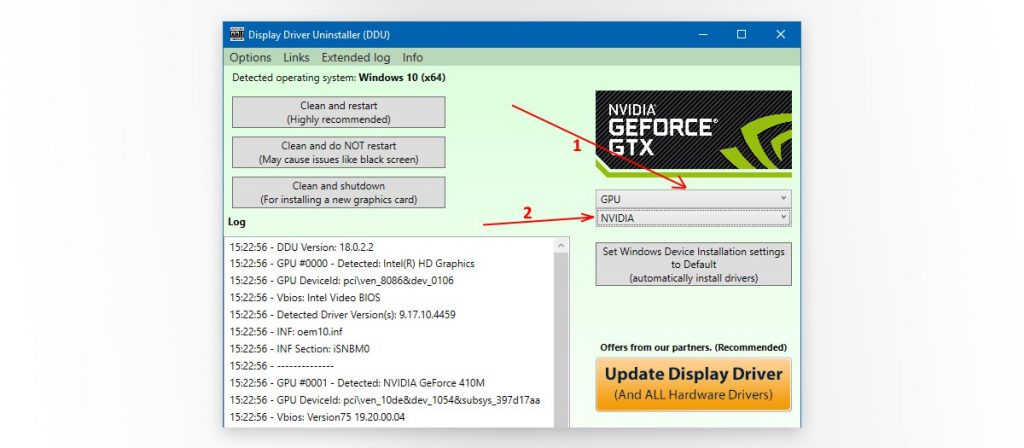Viewport: 1024px width, 448px height.
Task: Click the Update Display Driver offer button
Action: (693, 384)
